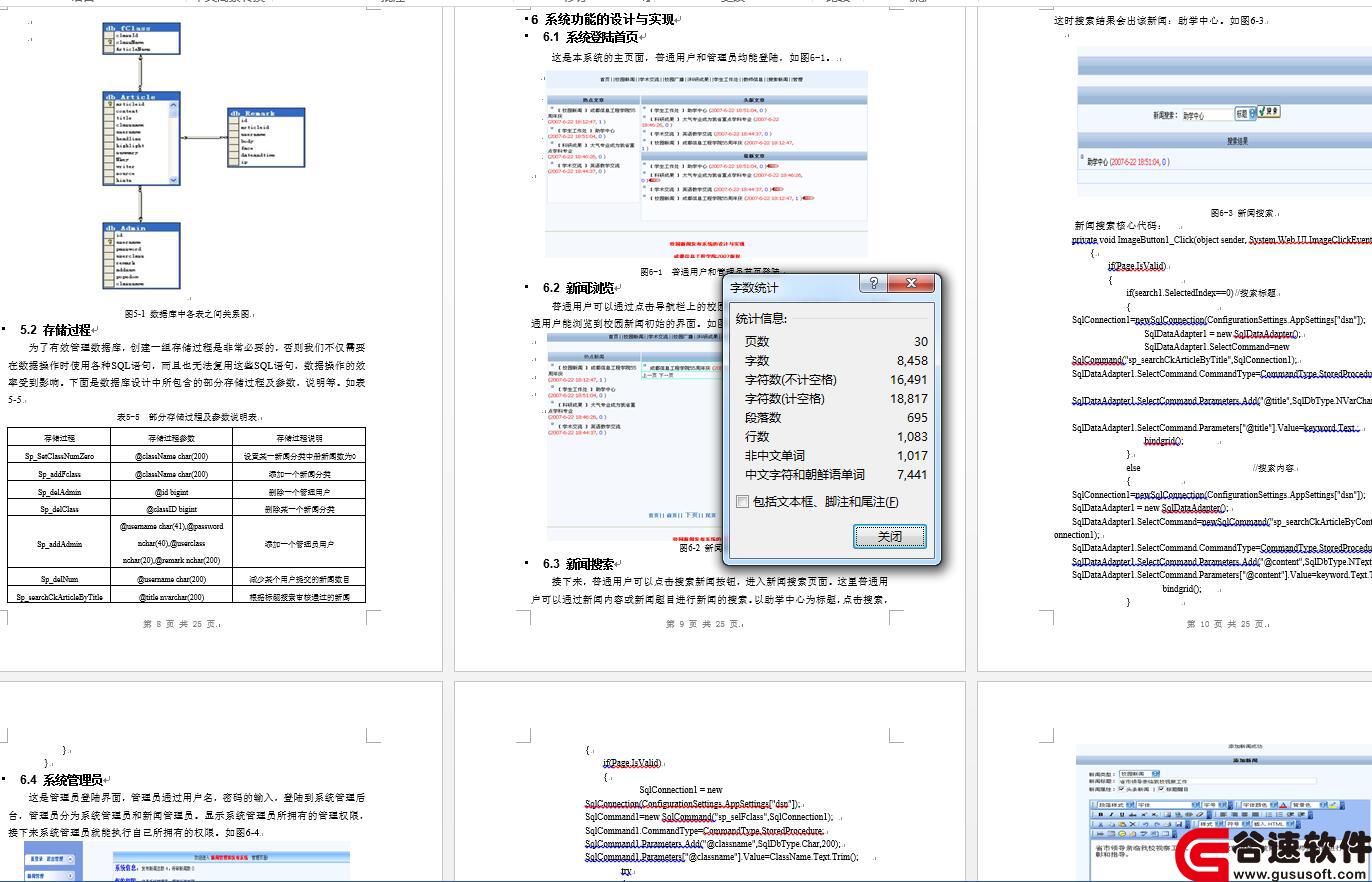Viewport: 1372px width, 882px height.
Task: Tick the 包括文本框、脚注和尾注 checkbox
Action: [743, 502]
